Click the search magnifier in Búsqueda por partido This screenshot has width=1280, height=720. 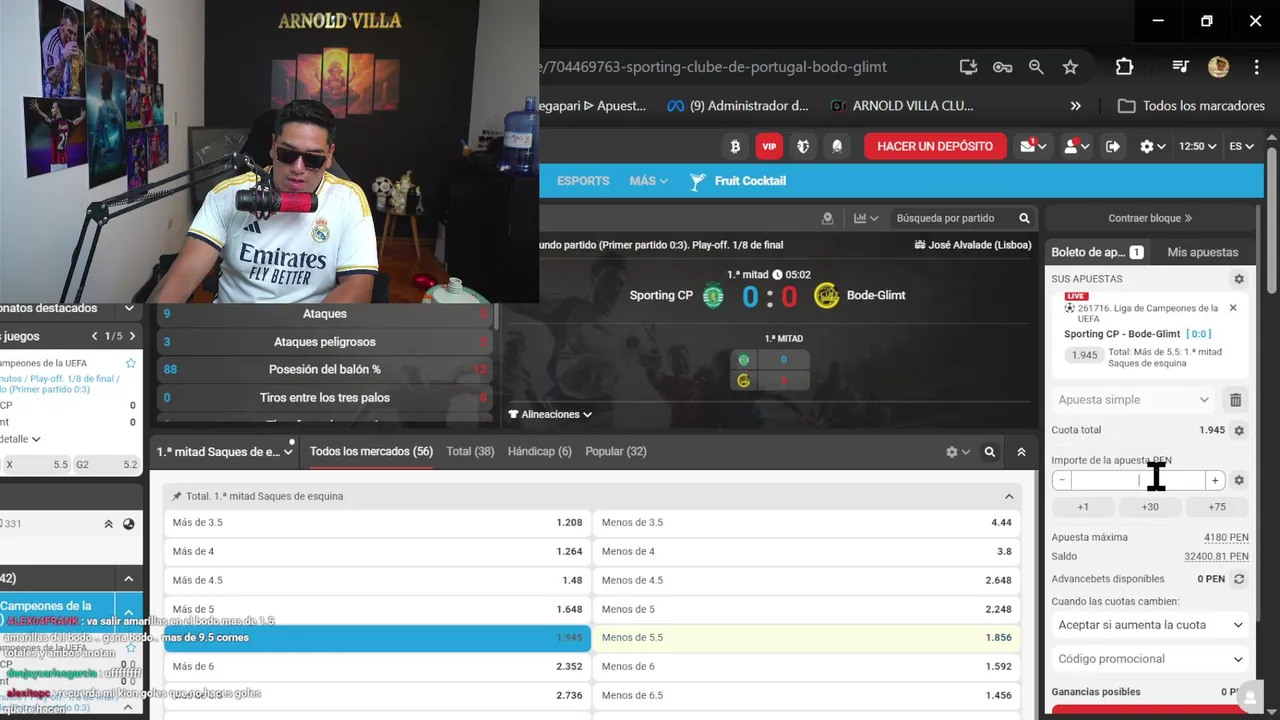(x=1024, y=218)
